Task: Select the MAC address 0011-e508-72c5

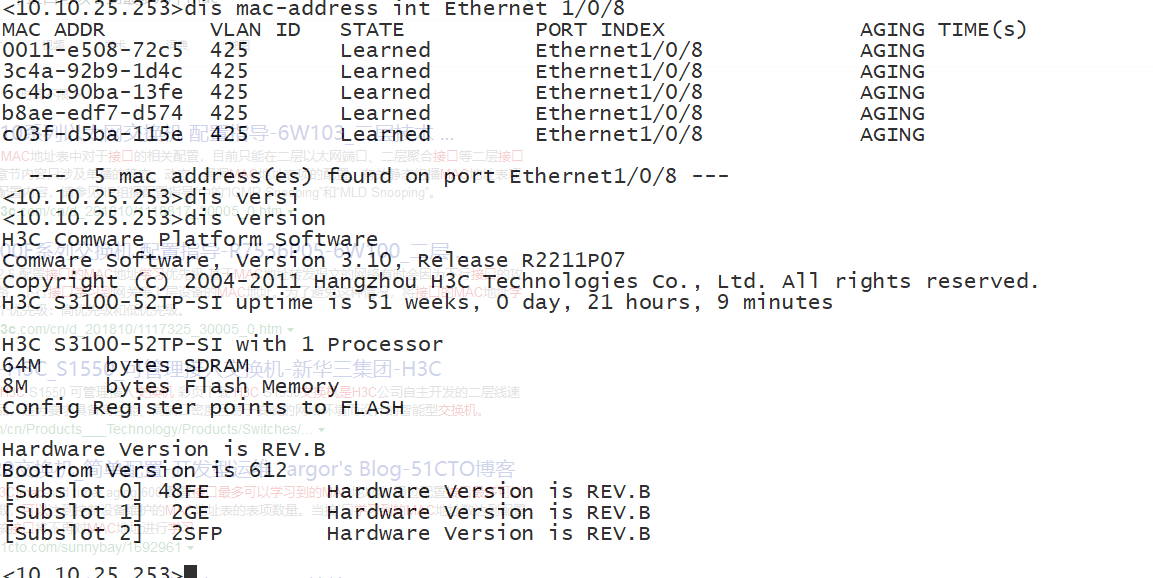Action: [x=92, y=50]
